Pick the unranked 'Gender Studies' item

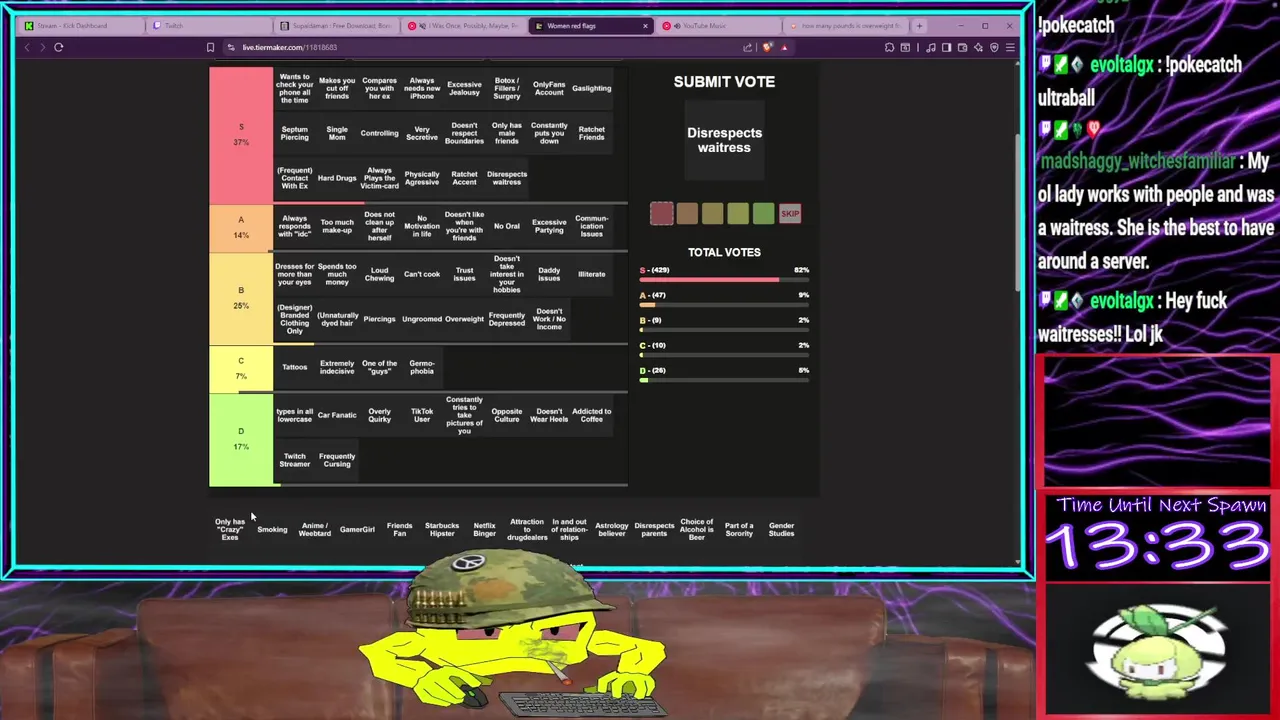tap(782, 529)
